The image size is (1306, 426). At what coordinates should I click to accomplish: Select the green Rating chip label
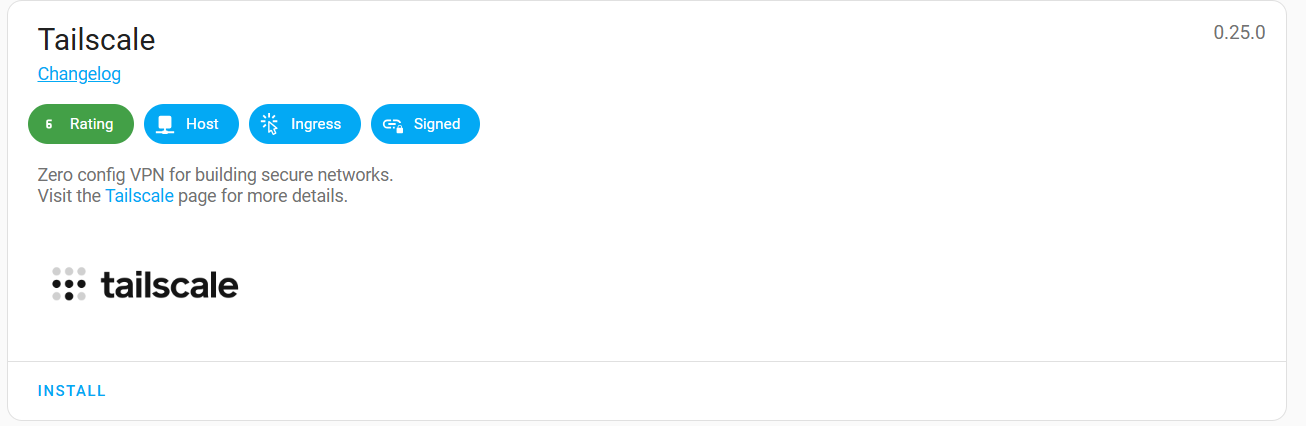pos(91,125)
